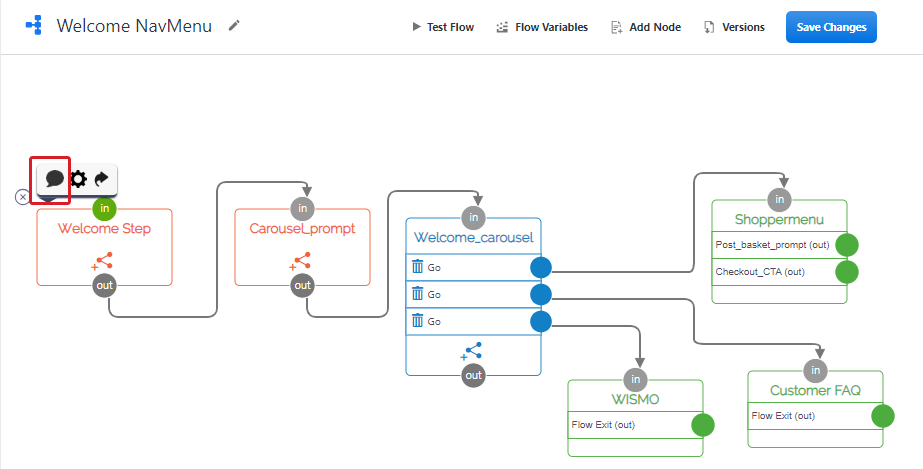Viewport: 923px width, 469px height.
Task: Delete the first Go item via trash icon
Action: [418, 267]
